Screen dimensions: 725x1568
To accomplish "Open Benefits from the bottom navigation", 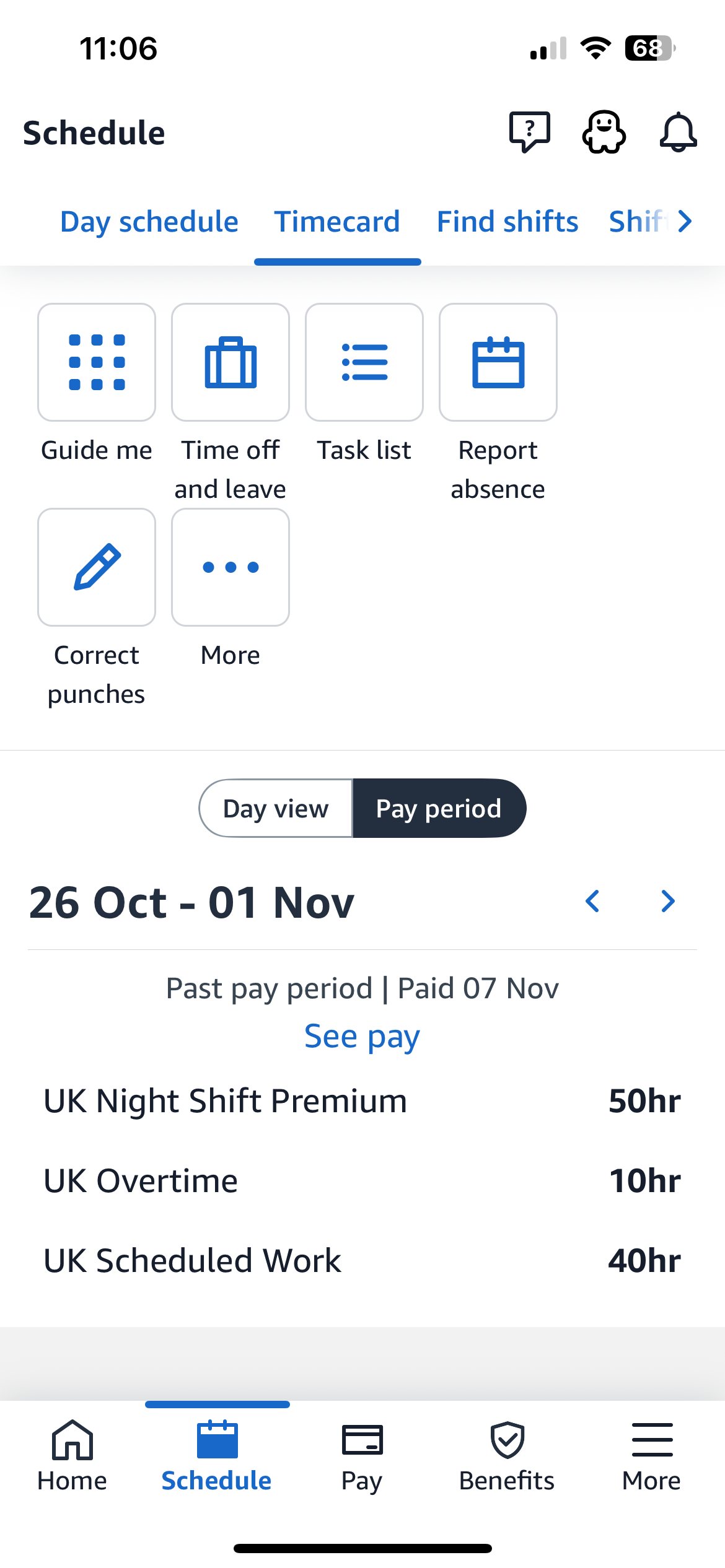I will 507,1455.
